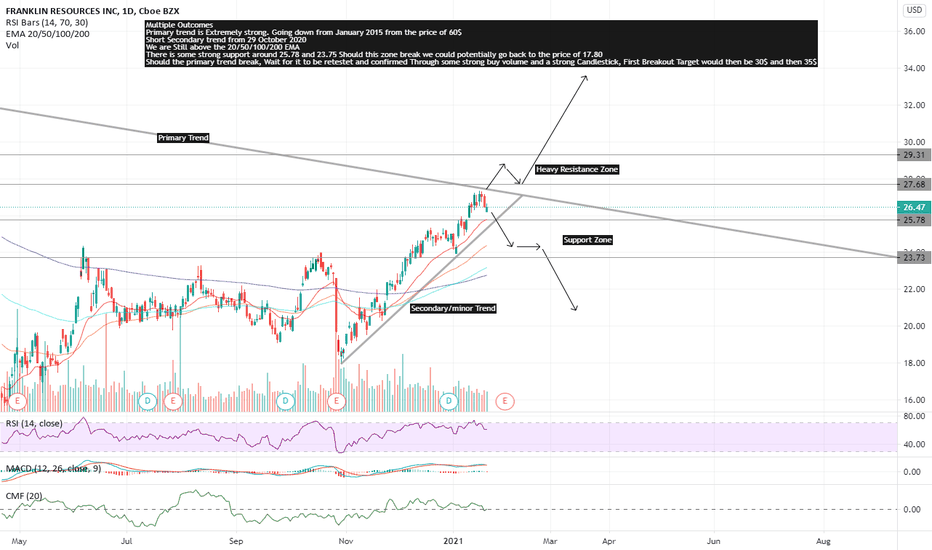The height and width of the screenshot is (550, 932).
Task: Click the 25.78 support line price tag
Action: click(x=913, y=220)
